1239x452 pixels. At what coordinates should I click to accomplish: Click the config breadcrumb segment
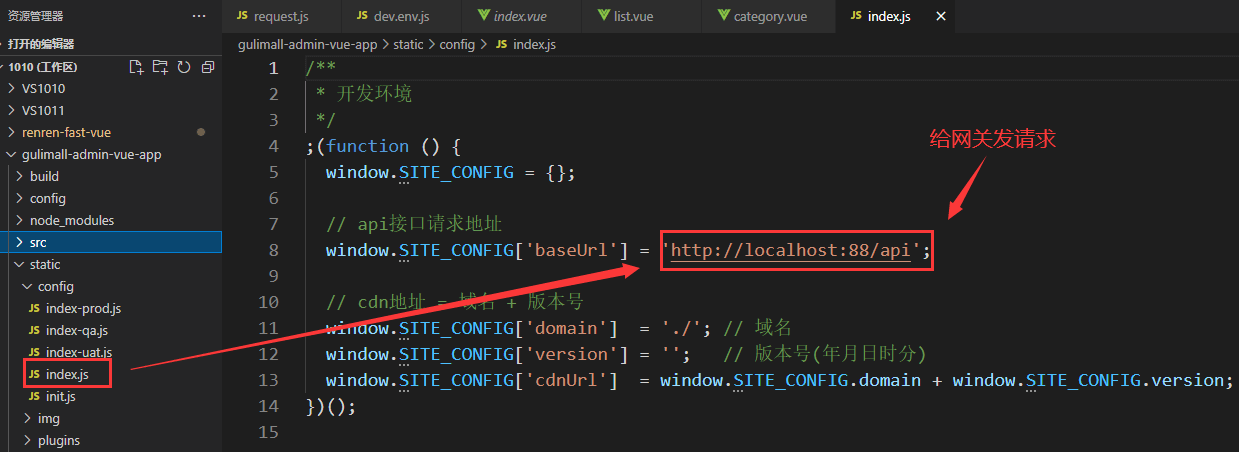pyautogui.click(x=459, y=45)
